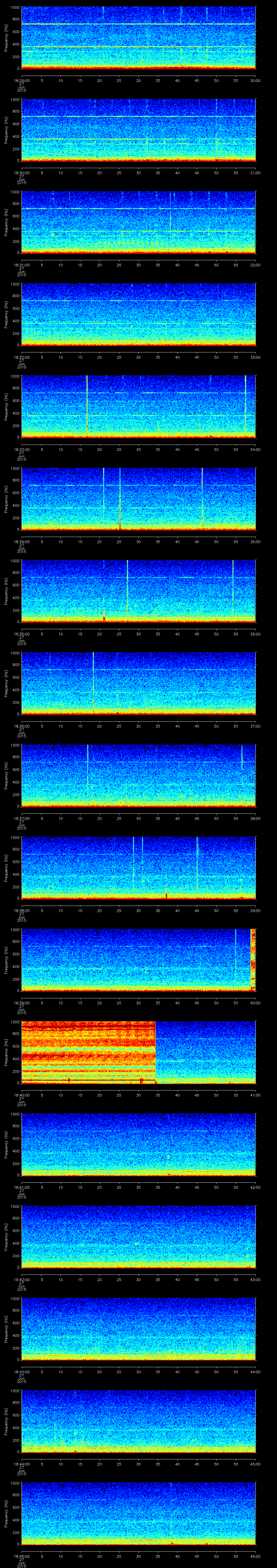Click the 18:39:00 start time label
277x1568 pixels.
coord(21,1003)
